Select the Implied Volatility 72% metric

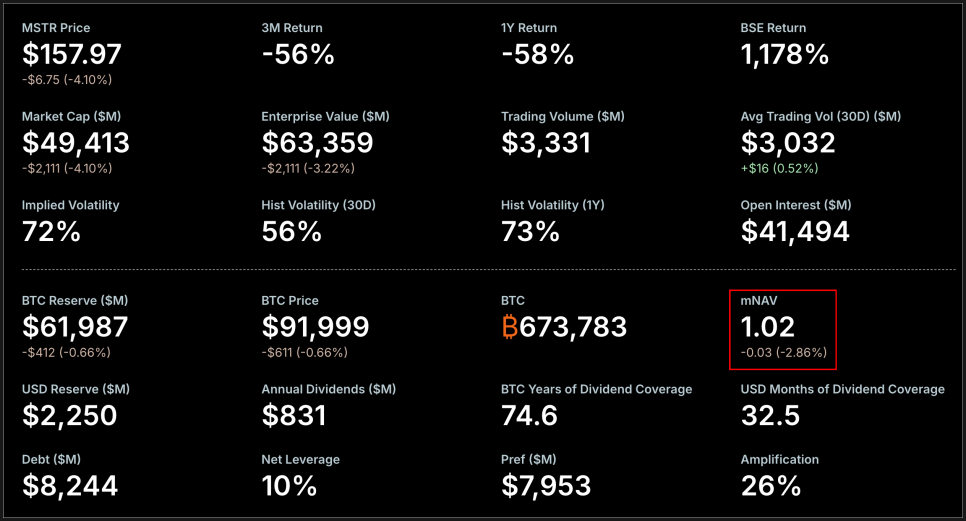pos(51,231)
